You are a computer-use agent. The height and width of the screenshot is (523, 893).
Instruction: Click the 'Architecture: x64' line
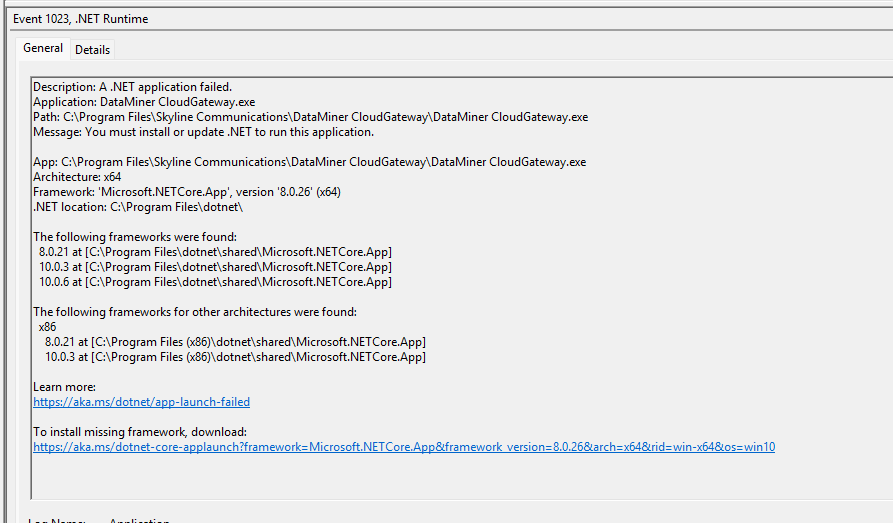[77, 177]
